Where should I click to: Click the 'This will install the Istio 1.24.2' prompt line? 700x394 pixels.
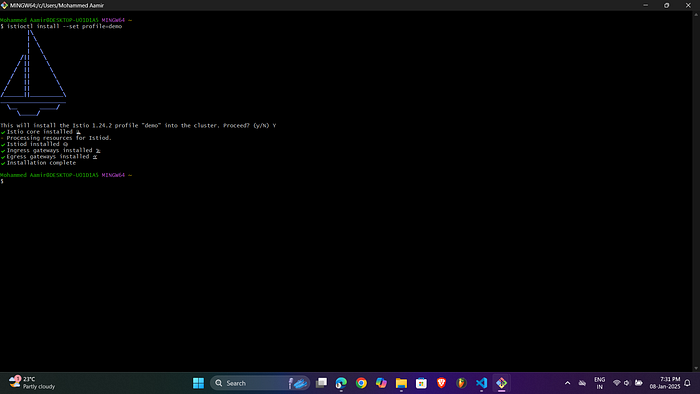138,126
